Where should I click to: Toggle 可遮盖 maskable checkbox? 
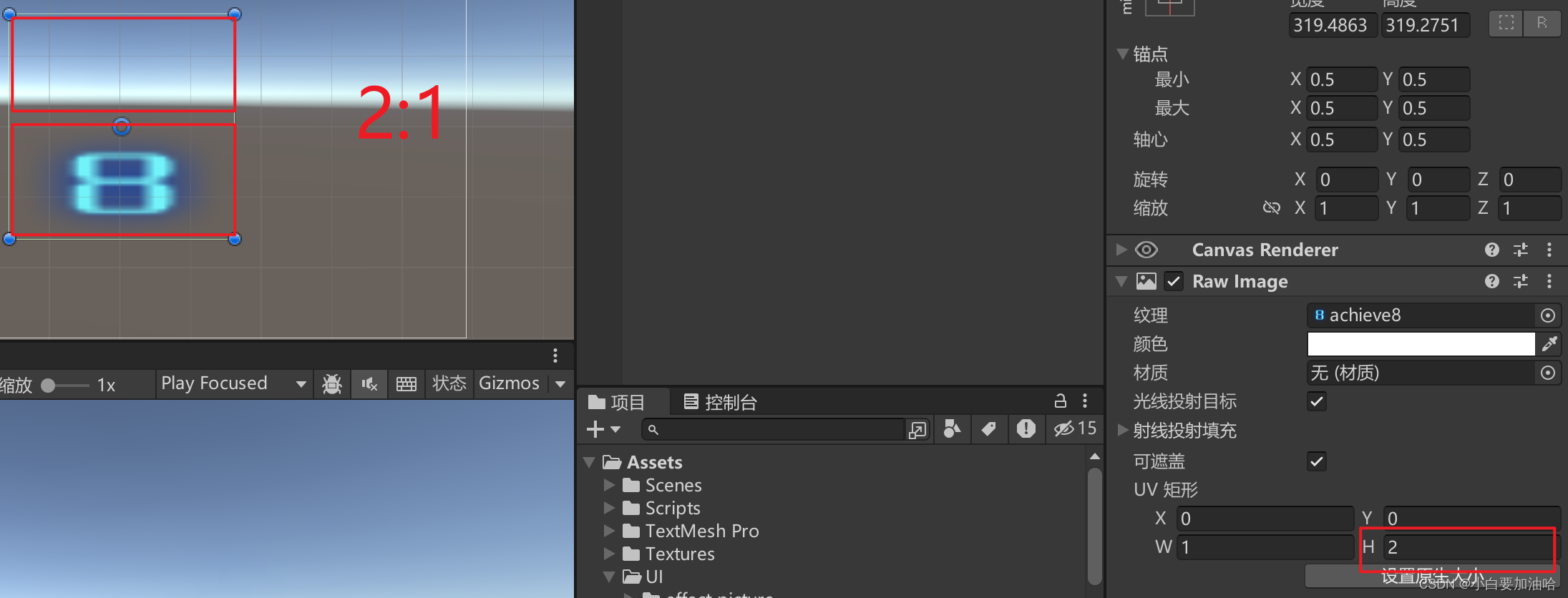click(x=1317, y=461)
